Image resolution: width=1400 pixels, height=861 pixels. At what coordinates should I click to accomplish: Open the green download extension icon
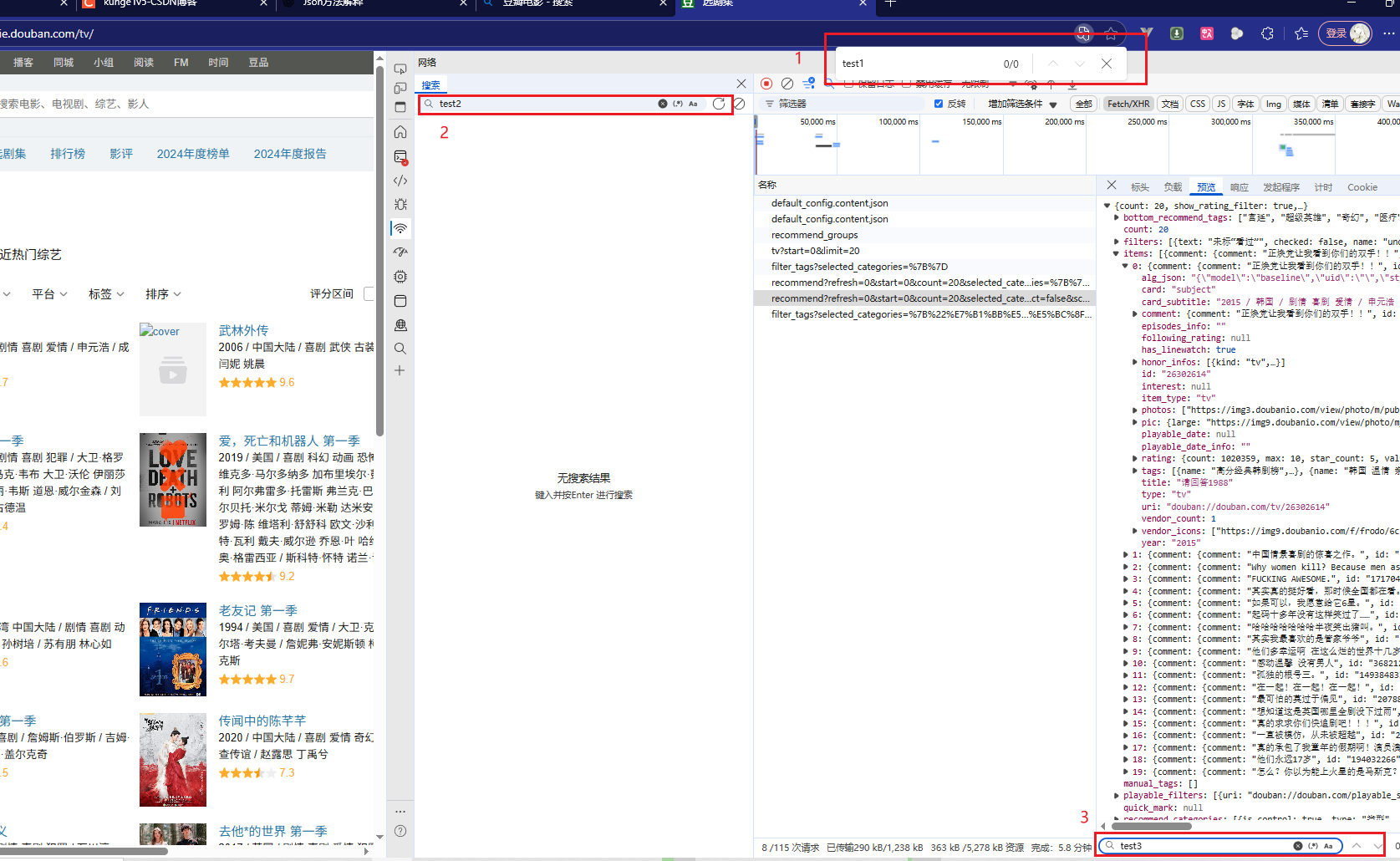(1177, 33)
